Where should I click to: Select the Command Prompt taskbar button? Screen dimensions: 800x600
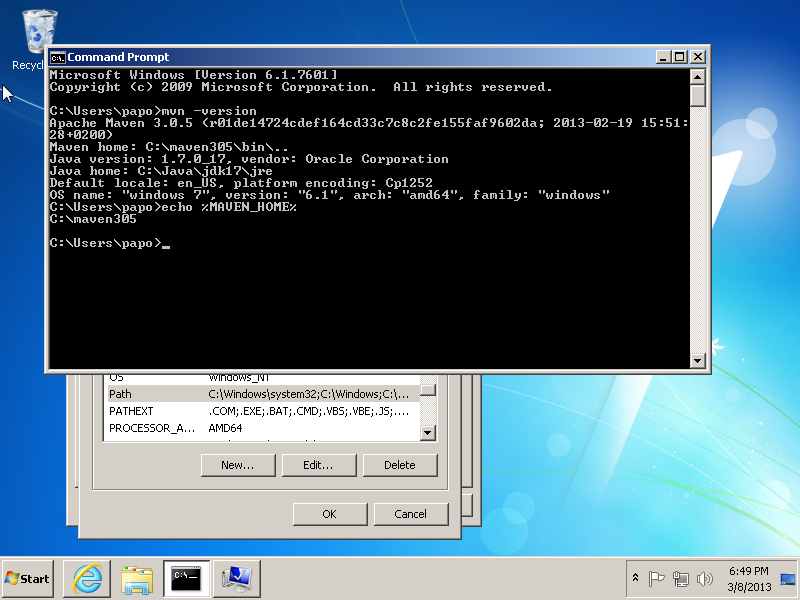tap(186, 579)
